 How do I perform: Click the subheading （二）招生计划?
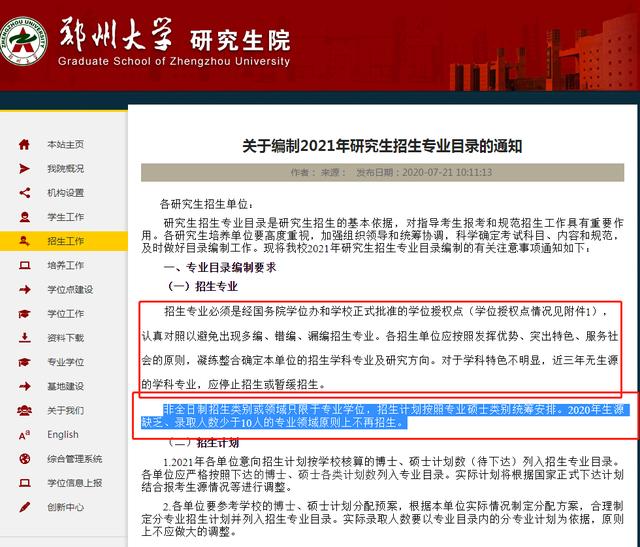pyautogui.click(x=203, y=443)
